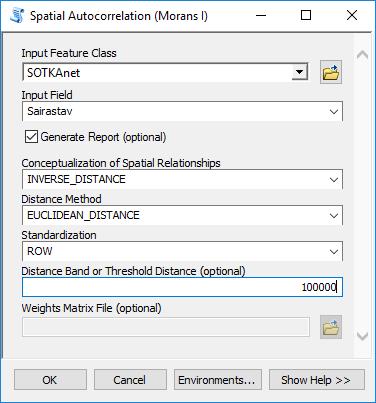Viewport: 376px width, 403px height.
Task: Open the Environments settings button
Action: click(218, 380)
